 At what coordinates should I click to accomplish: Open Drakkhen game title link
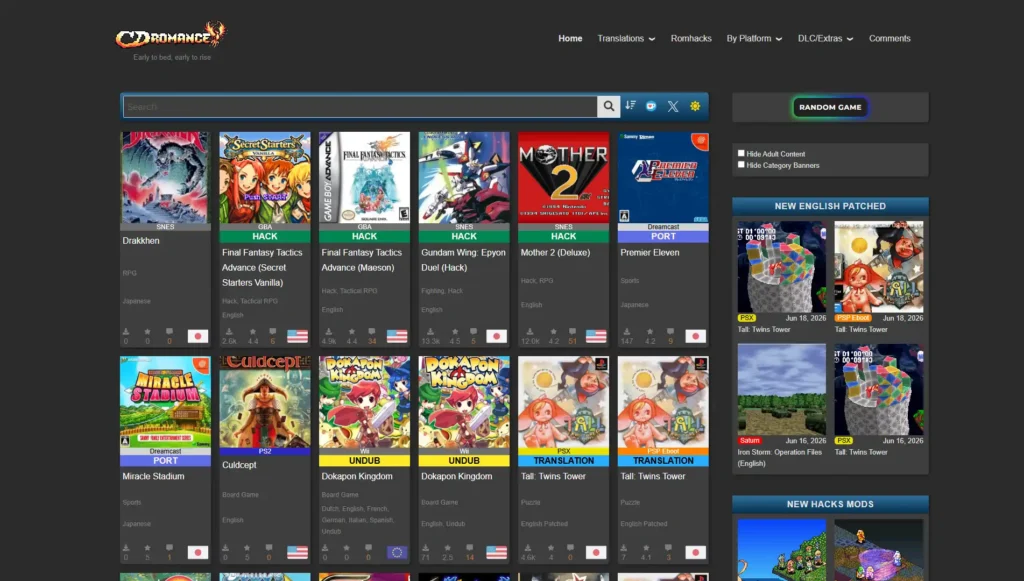click(x=141, y=240)
